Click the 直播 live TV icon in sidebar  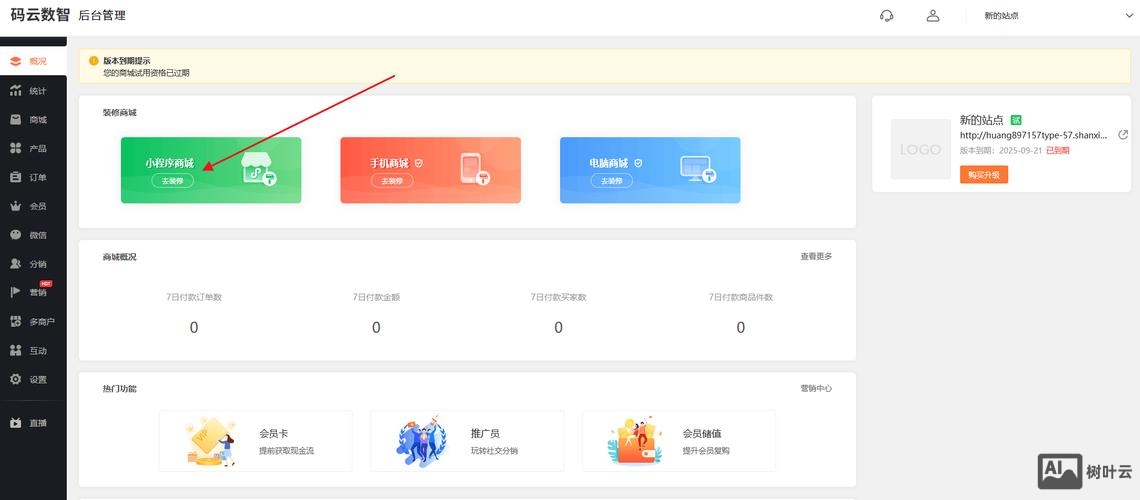(15, 423)
